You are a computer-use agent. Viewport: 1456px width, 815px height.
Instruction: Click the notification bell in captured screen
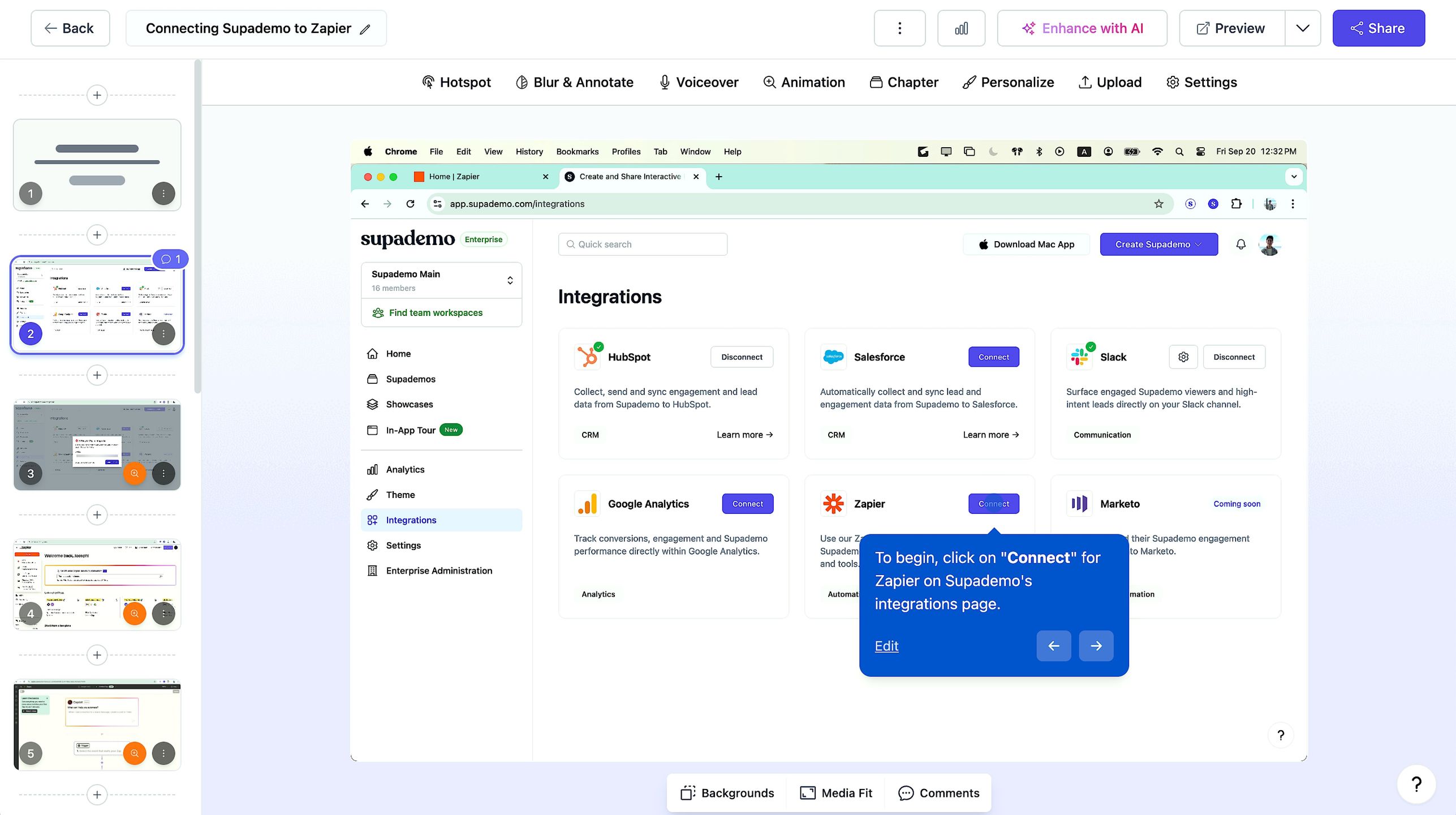point(1240,244)
